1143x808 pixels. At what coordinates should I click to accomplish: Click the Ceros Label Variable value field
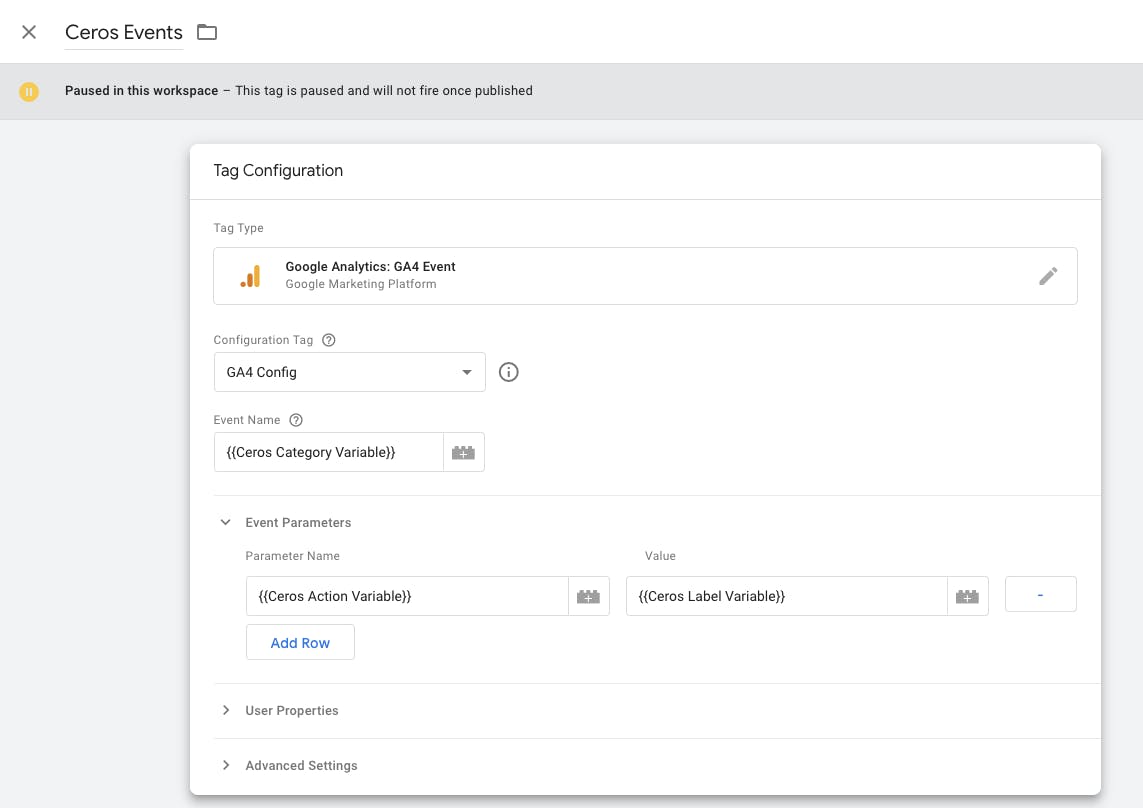point(786,596)
